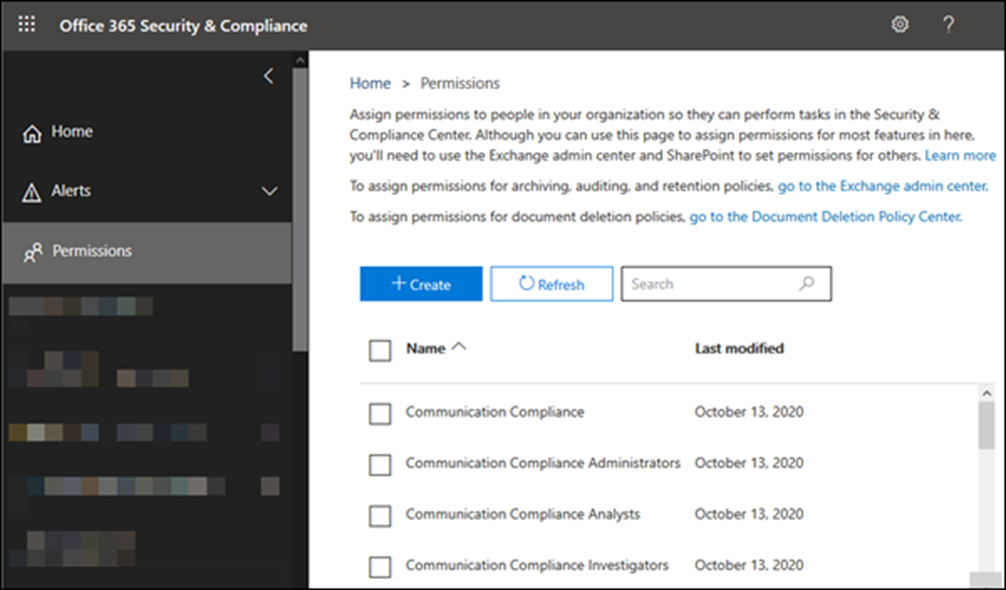This screenshot has width=1006, height=590.
Task: Open Home from the breadcrumb trail
Action: point(370,83)
